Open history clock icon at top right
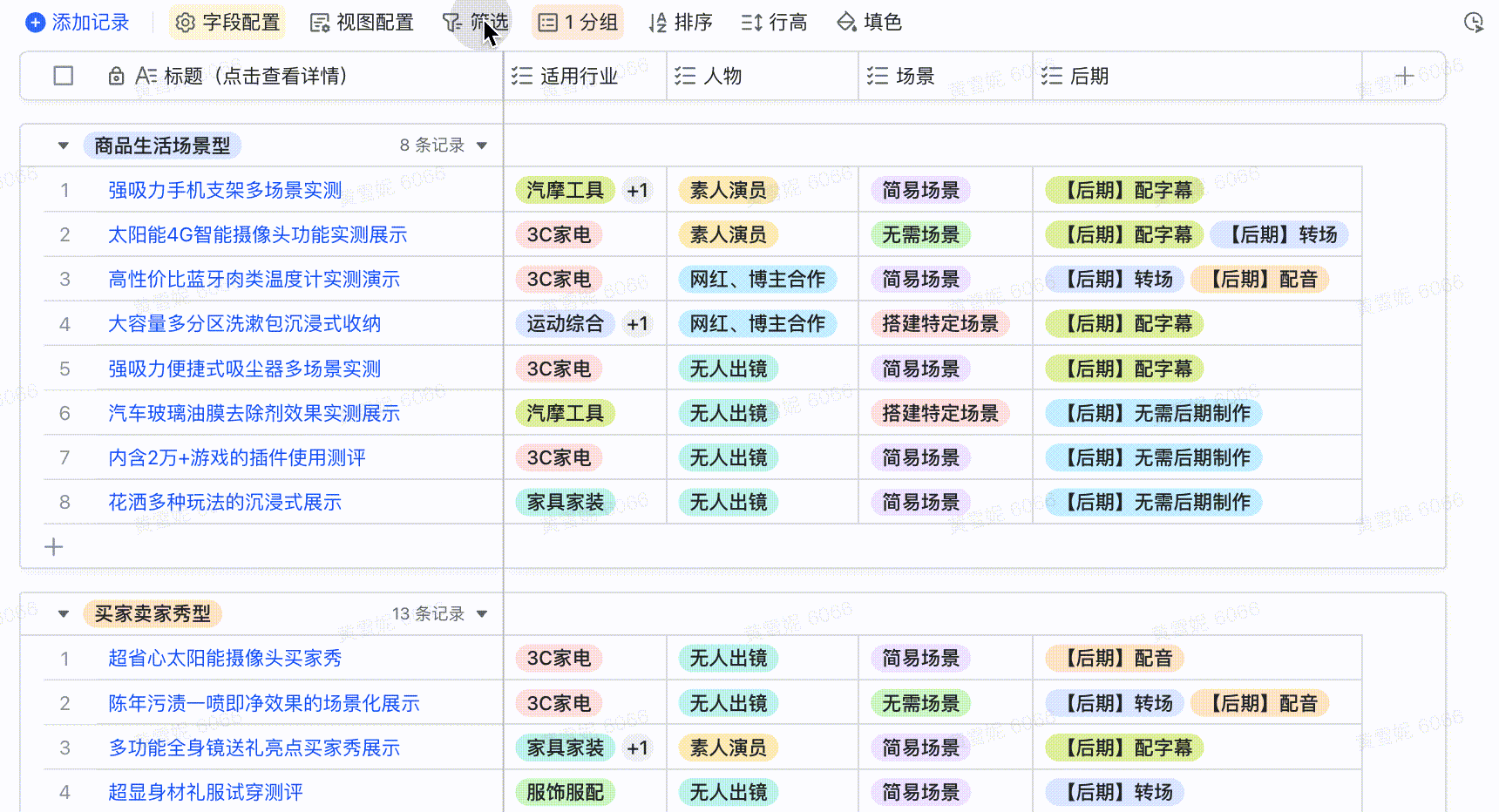 click(1473, 23)
